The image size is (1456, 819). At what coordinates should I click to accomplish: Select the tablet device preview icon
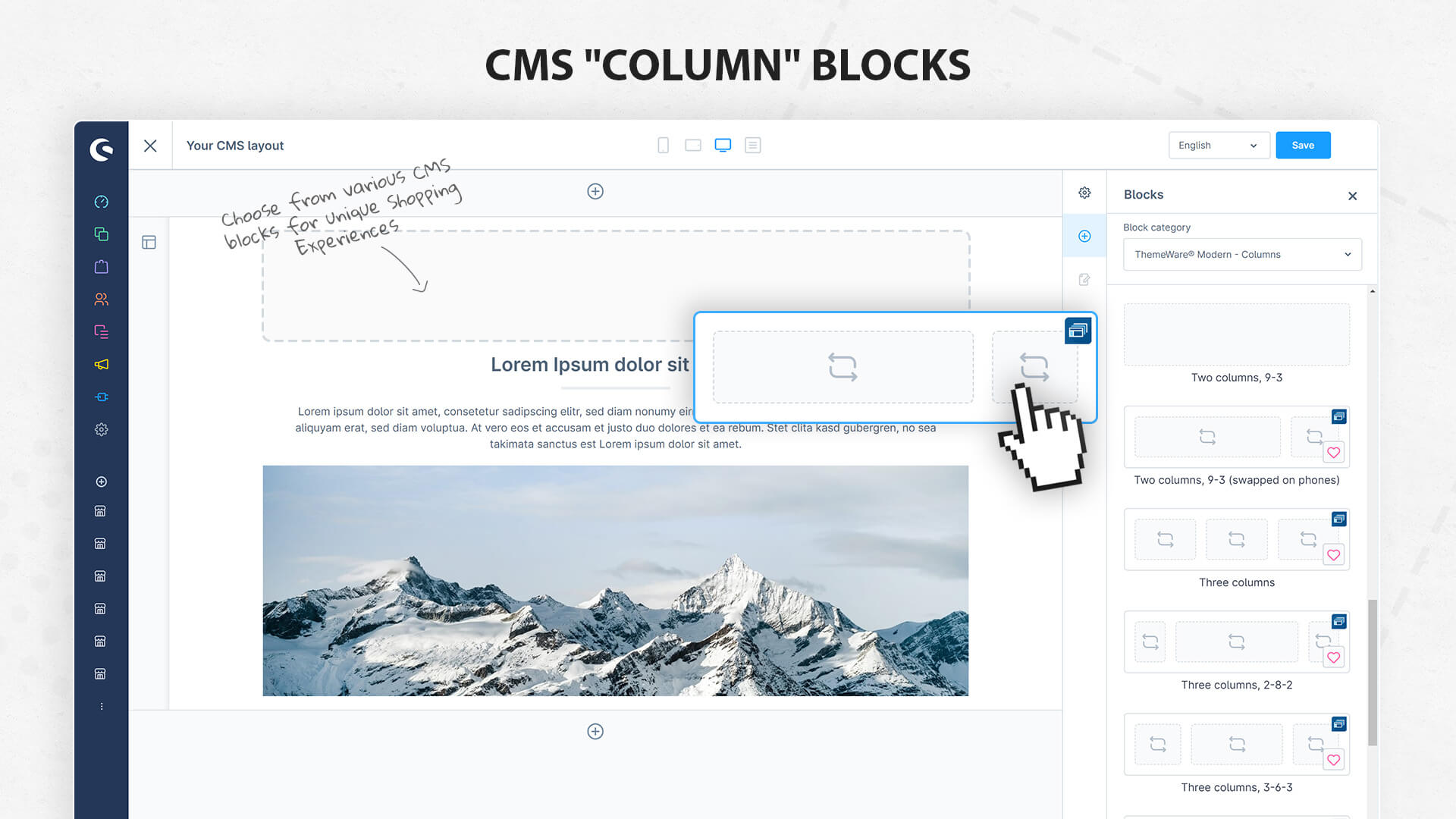(692, 145)
